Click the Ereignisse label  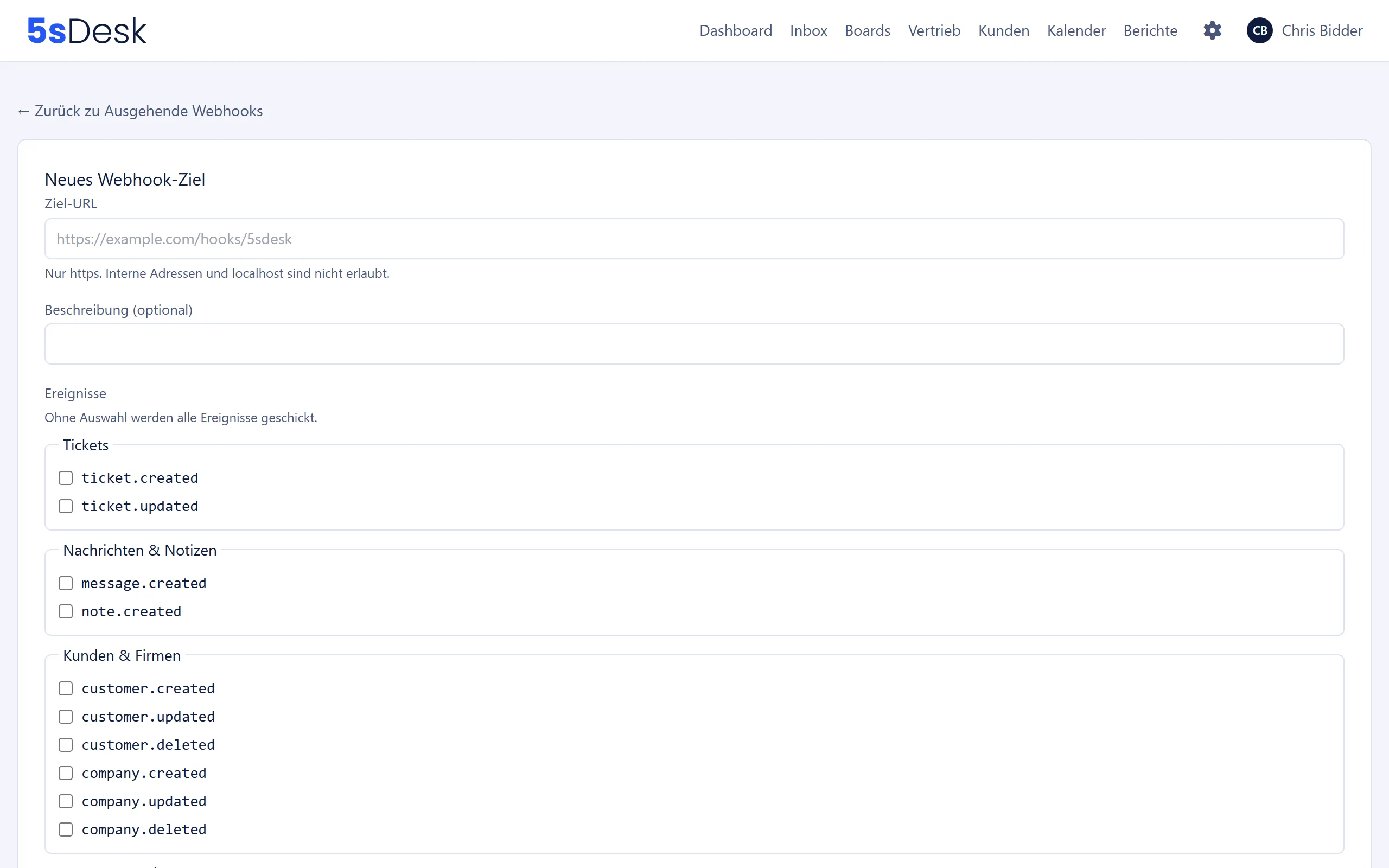click(x=75, y=393)
